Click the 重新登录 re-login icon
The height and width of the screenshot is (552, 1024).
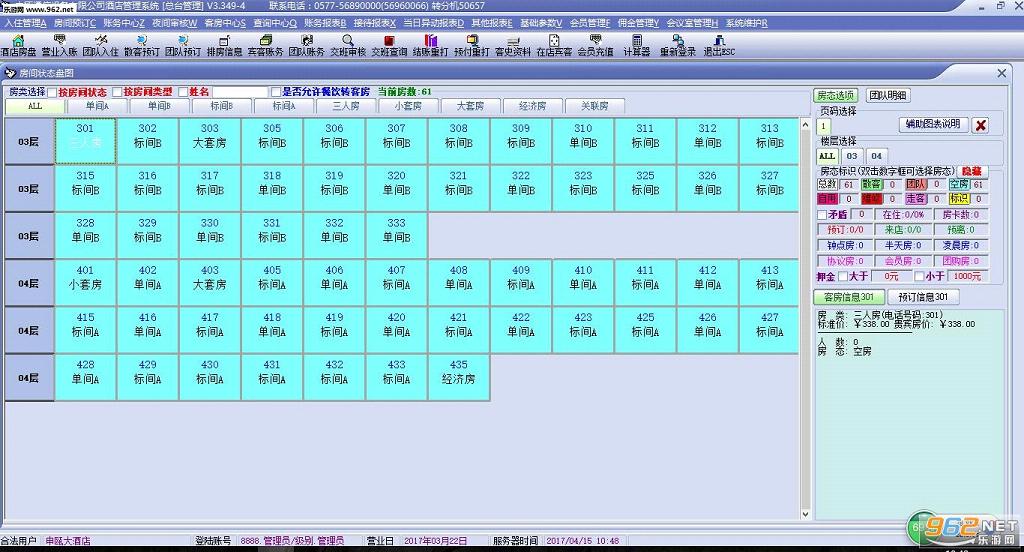pos(678,46)
